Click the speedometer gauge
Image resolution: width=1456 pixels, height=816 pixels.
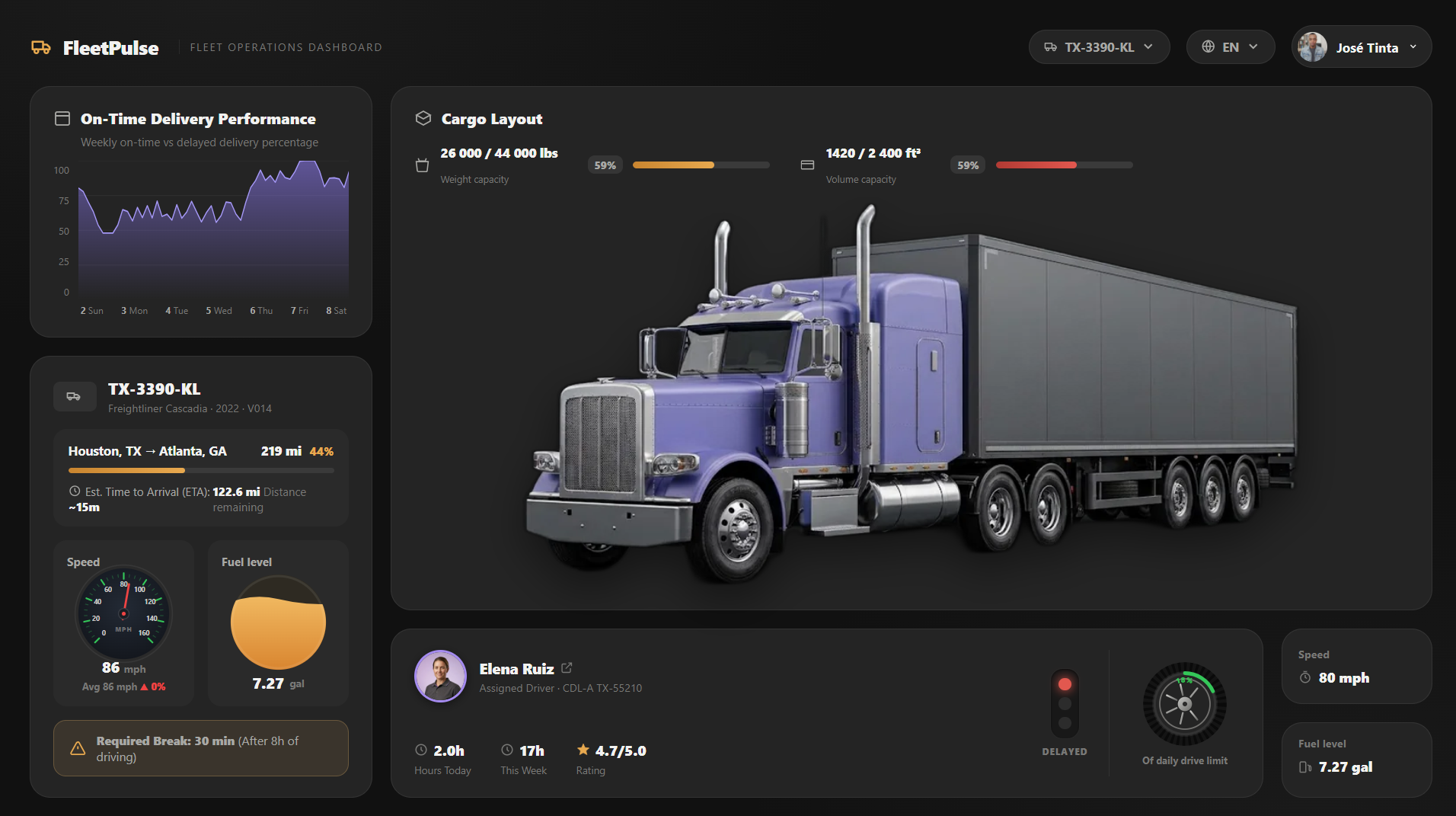(x=123, y=613)
